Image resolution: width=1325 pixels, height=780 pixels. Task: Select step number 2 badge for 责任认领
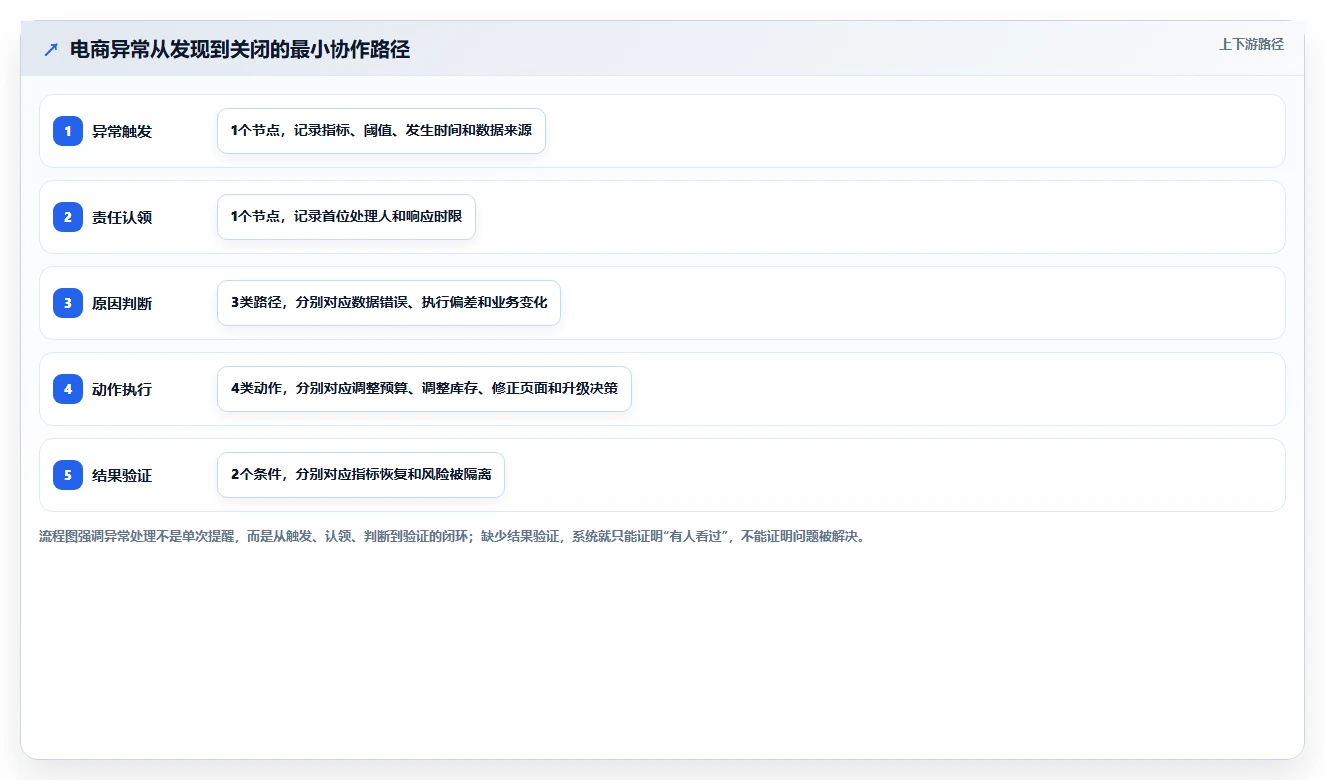pyautogui.click(x=68, y=217)
